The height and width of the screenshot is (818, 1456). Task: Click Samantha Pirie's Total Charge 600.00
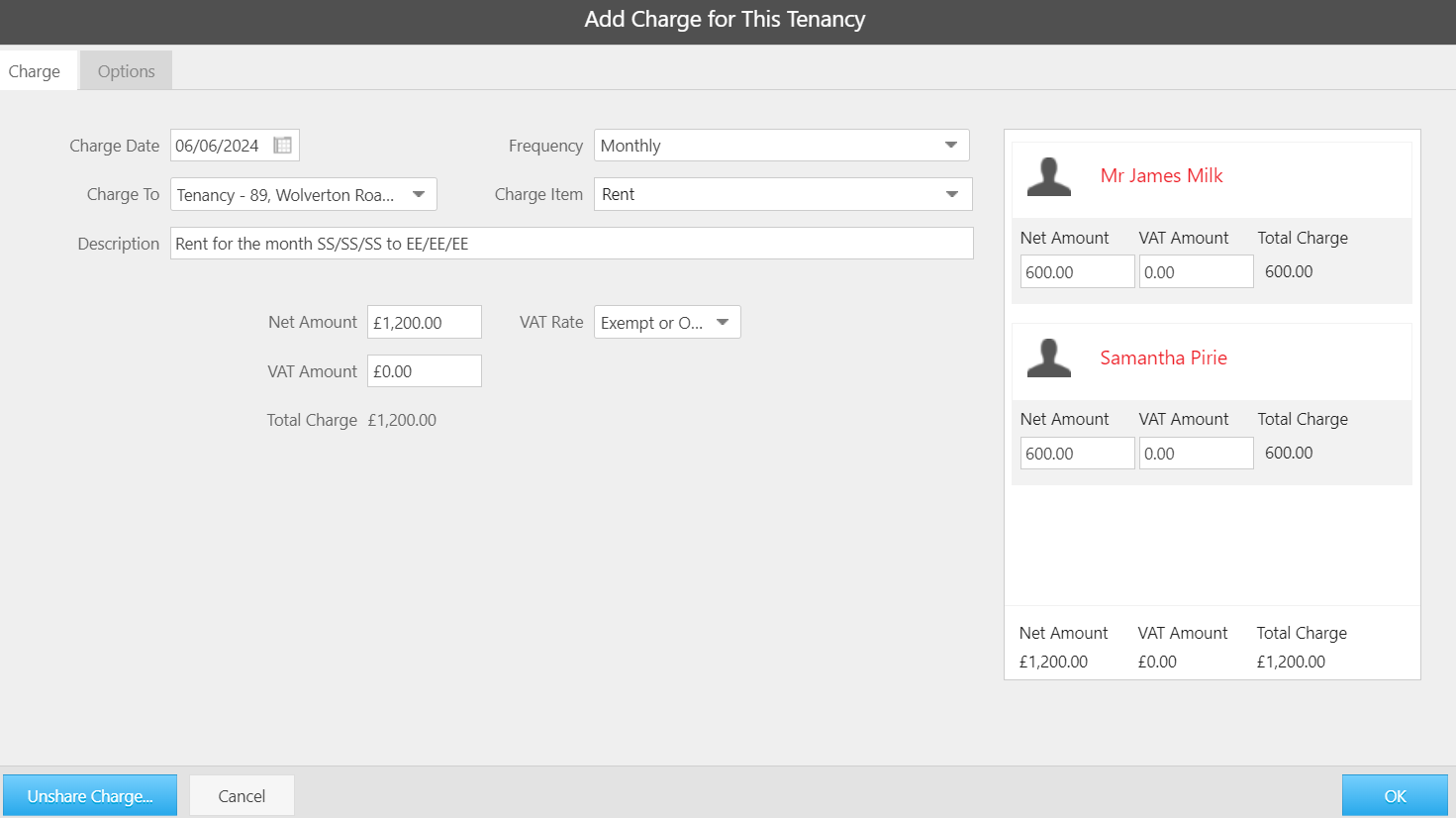(x=1289, y=453)
